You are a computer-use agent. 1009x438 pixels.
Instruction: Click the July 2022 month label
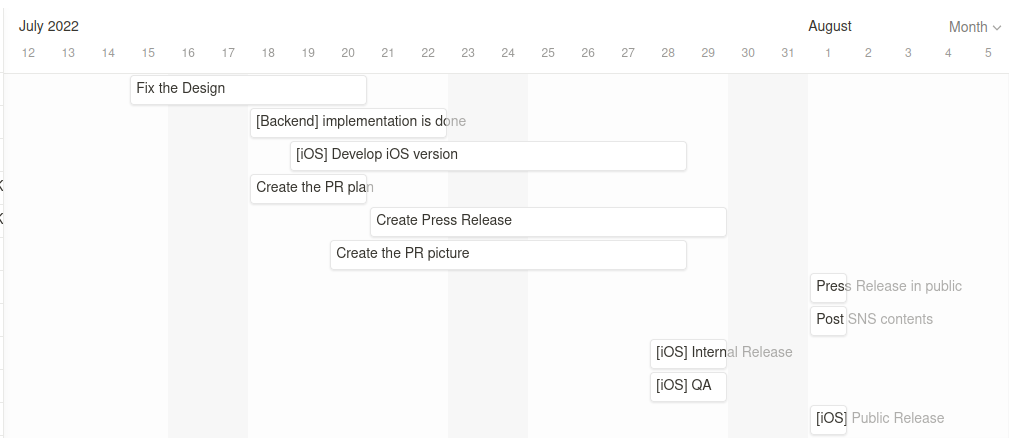49,26
